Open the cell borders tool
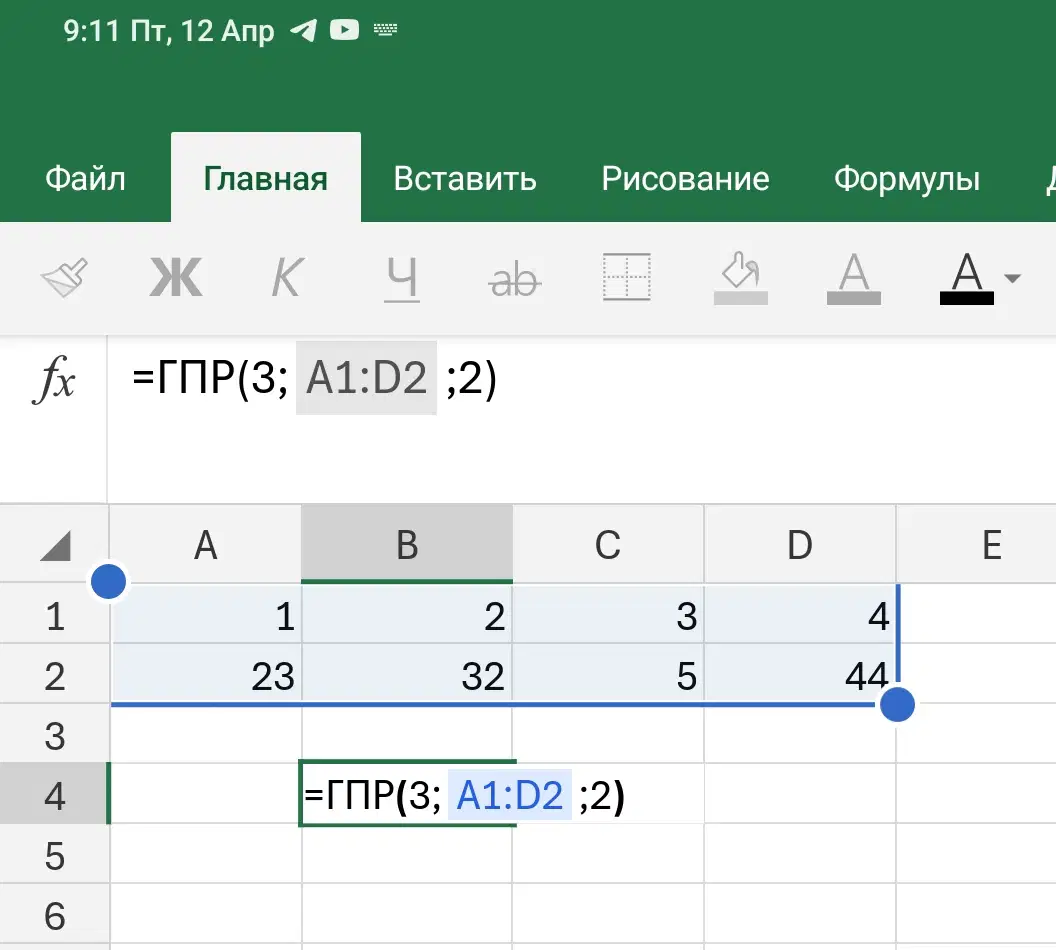 (x=626, y=277)
